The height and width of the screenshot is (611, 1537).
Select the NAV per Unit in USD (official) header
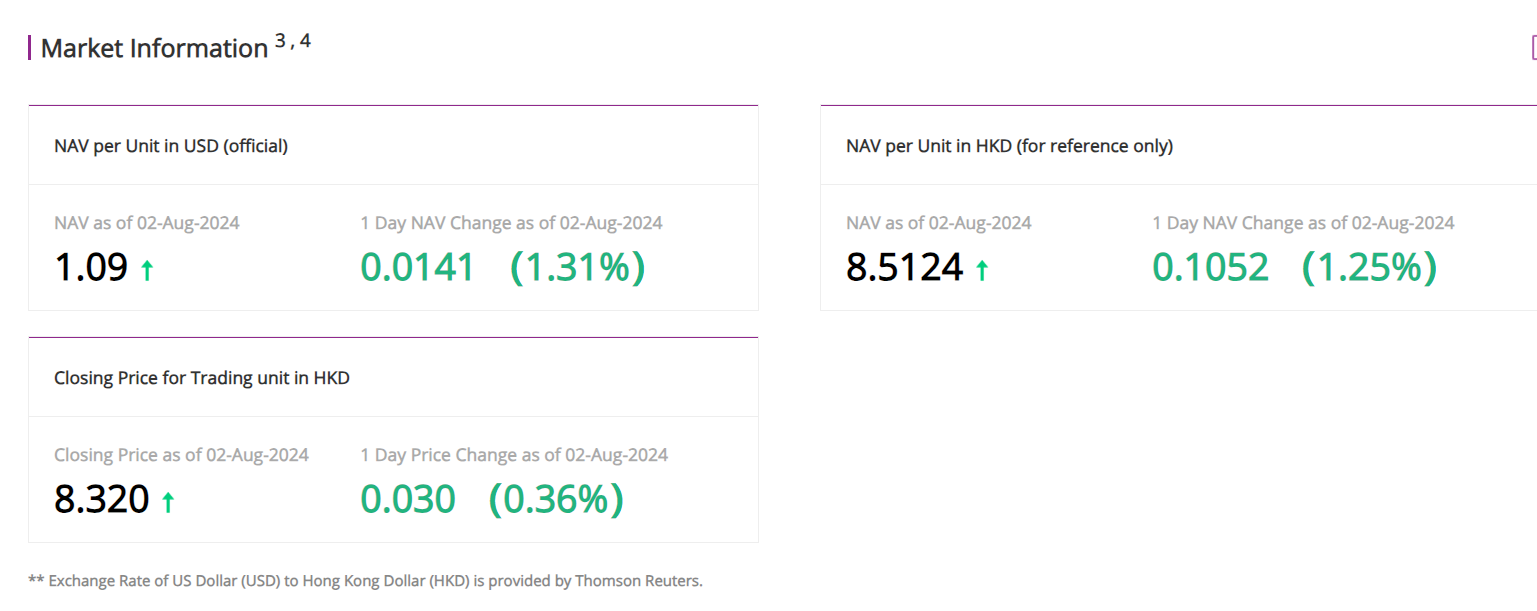pos(171,146)
